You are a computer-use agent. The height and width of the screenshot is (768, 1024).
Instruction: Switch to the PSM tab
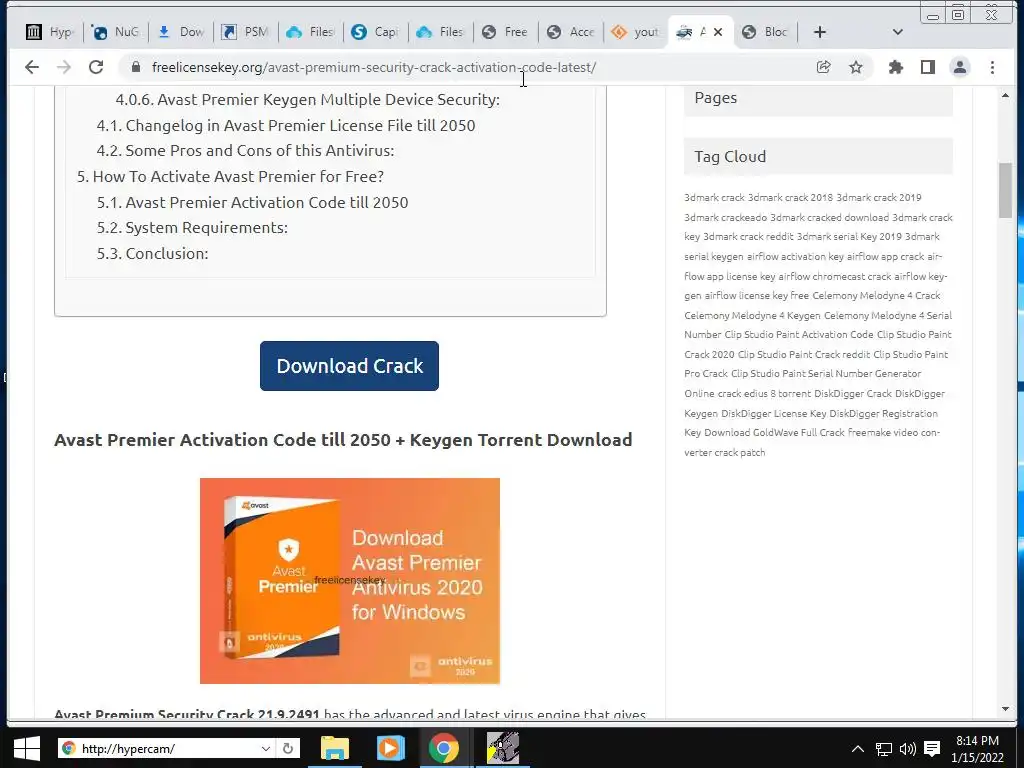[x=246, y=32]
